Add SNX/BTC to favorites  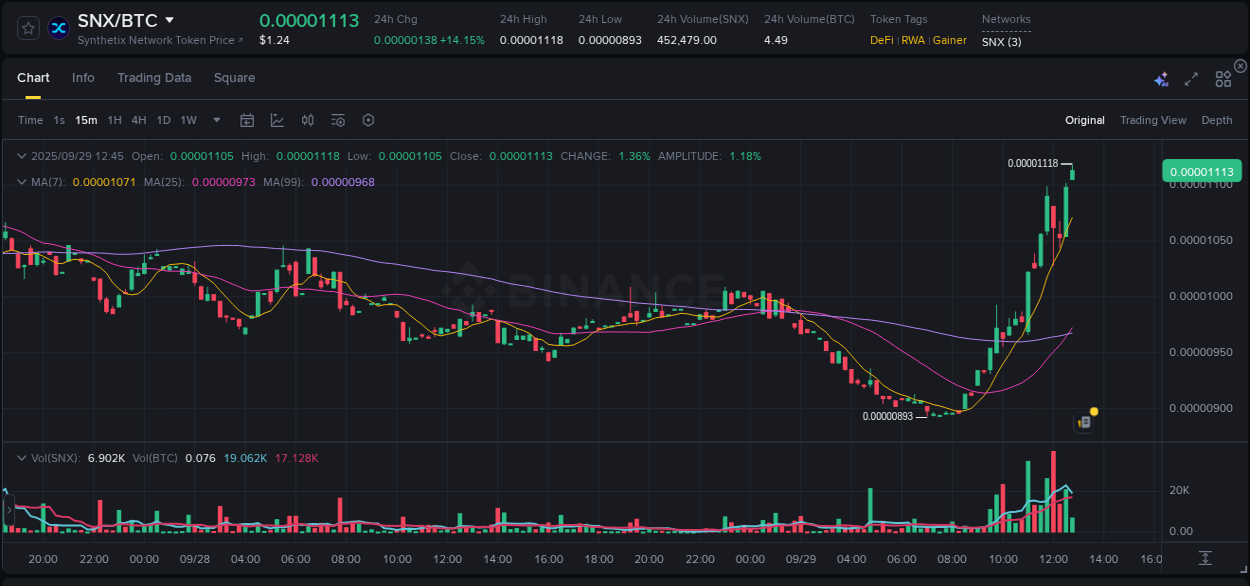tap(27, 27)
